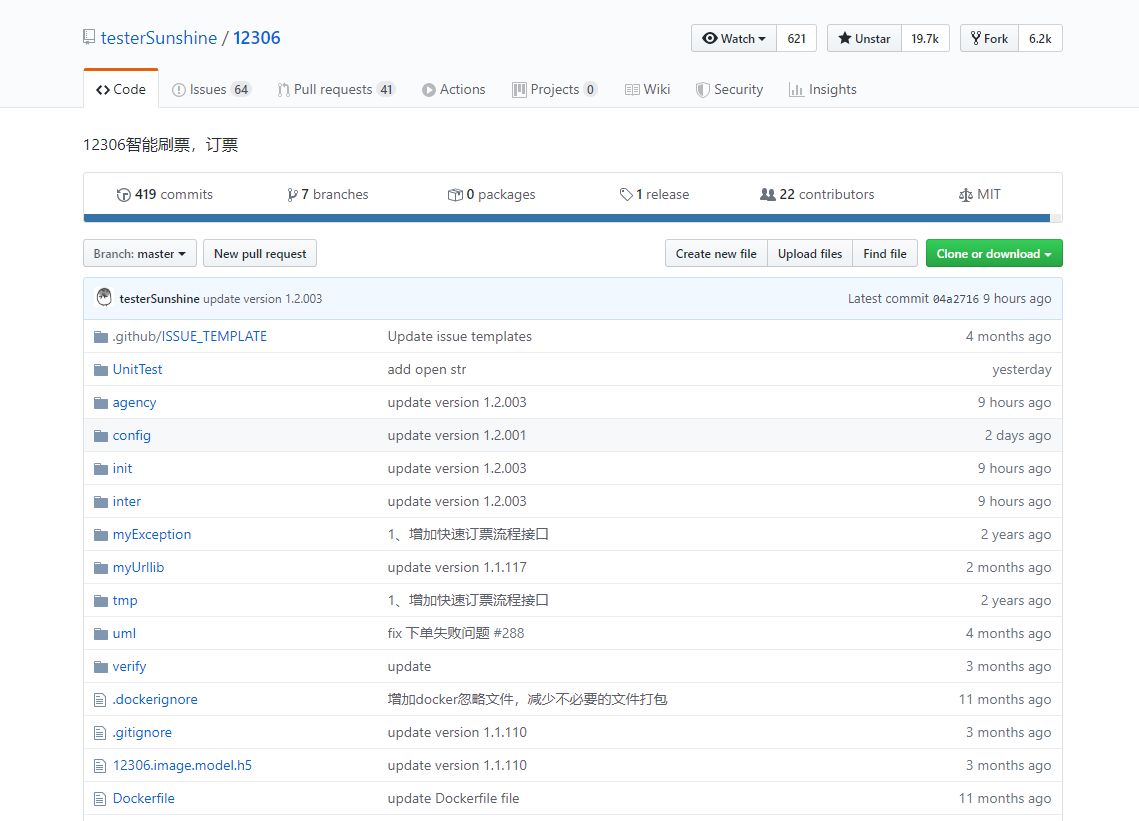Click the commits history clock icon
Screen dimensions: 1139x821
tap(124, 195)
